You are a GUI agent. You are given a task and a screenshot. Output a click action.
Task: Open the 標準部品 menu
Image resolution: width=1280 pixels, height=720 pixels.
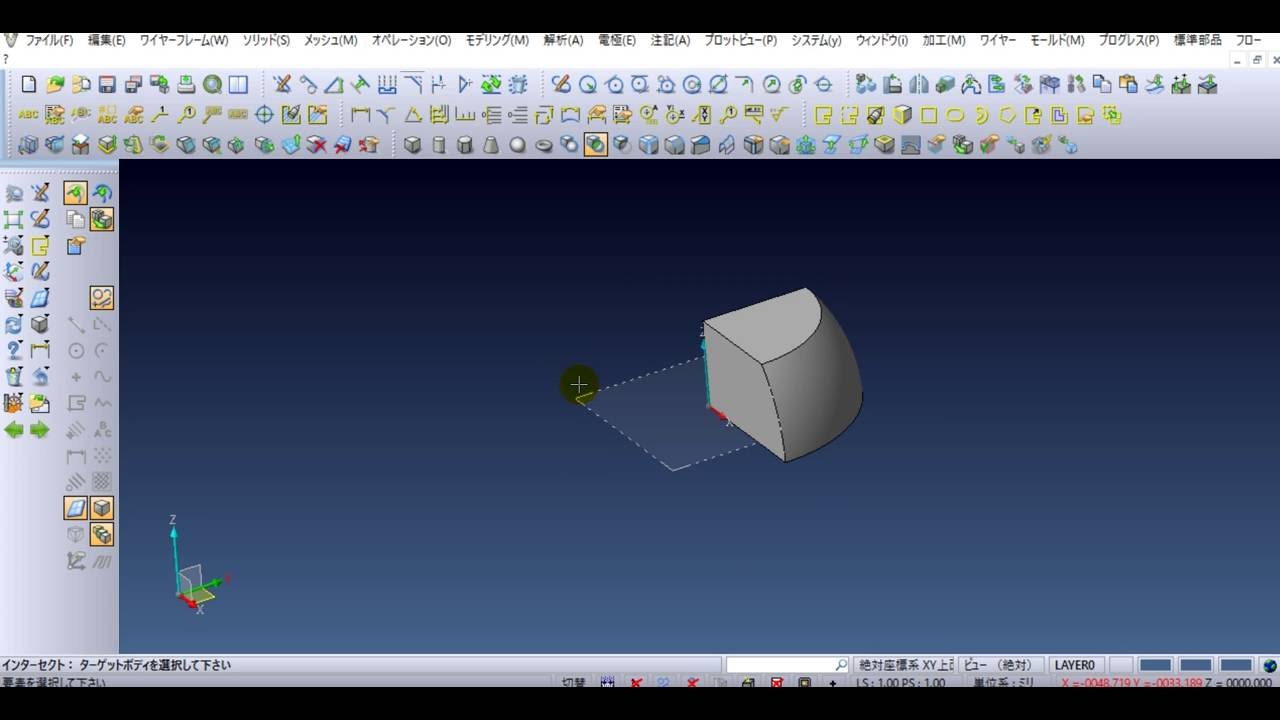pos(1197,40)
